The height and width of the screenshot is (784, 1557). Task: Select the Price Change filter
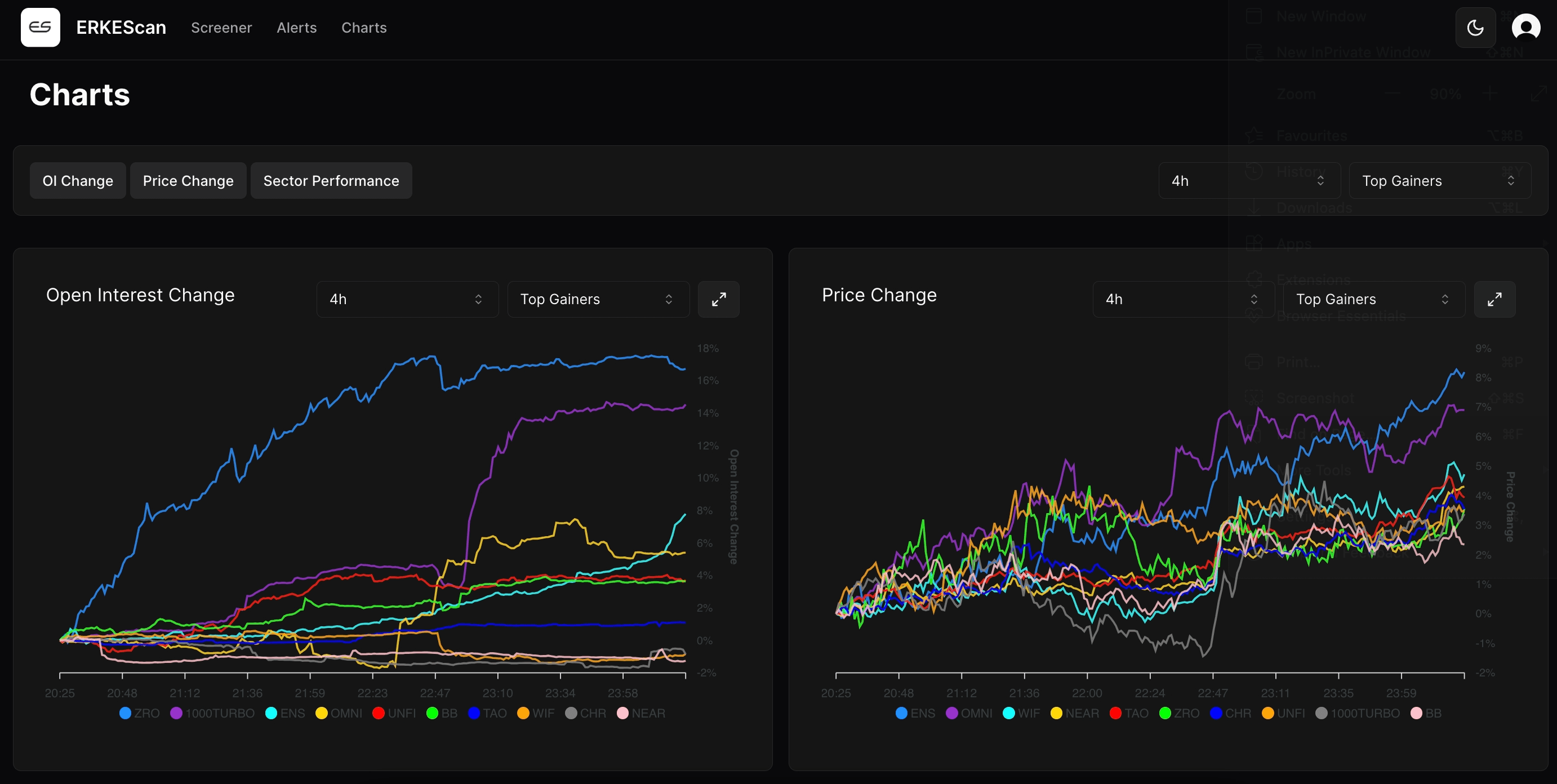188,180
